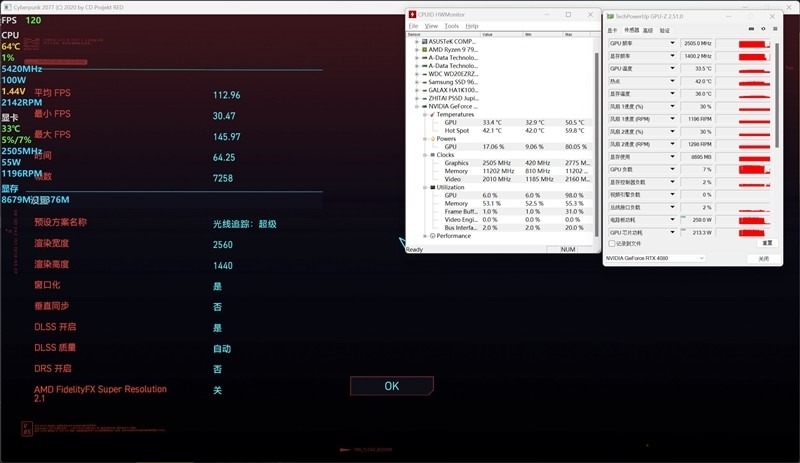Click the Value column header in HWMonitor
This screenshot has width=800, height=463.
(502, 34)
